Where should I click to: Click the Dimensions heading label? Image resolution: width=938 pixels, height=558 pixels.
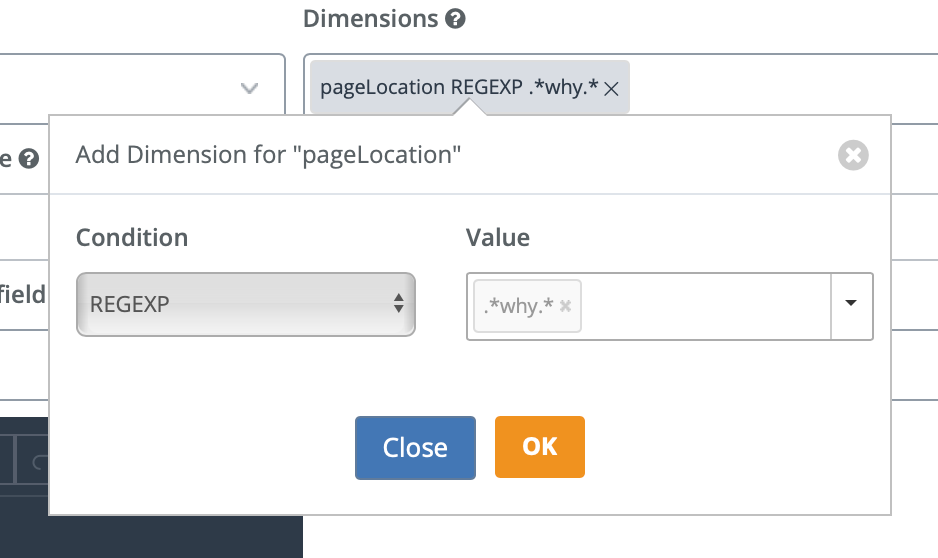point(370,19)
